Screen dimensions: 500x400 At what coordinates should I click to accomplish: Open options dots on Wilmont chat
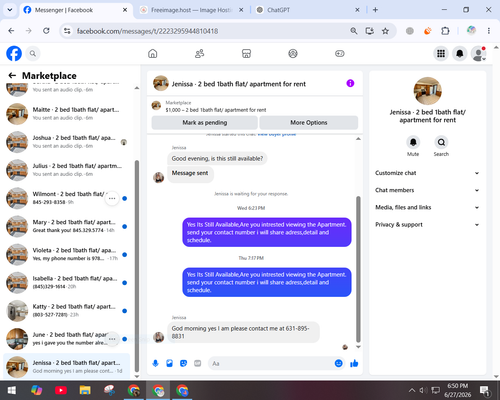click(112, 198)
